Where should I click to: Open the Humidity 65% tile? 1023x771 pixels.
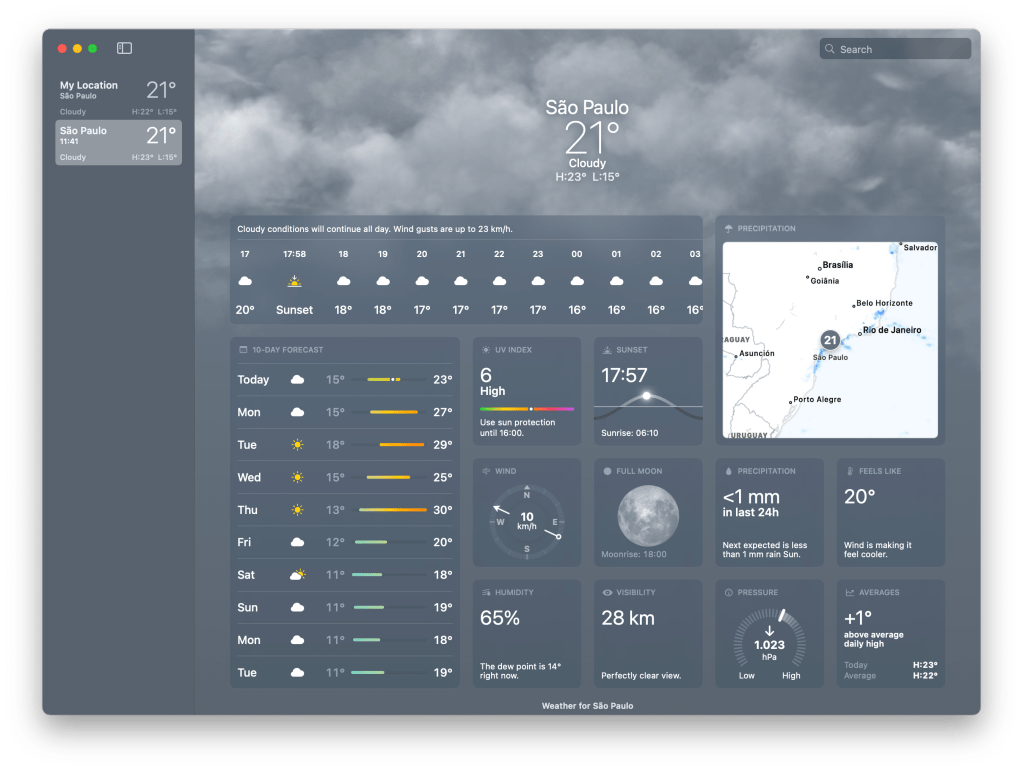tap(526, 634)
